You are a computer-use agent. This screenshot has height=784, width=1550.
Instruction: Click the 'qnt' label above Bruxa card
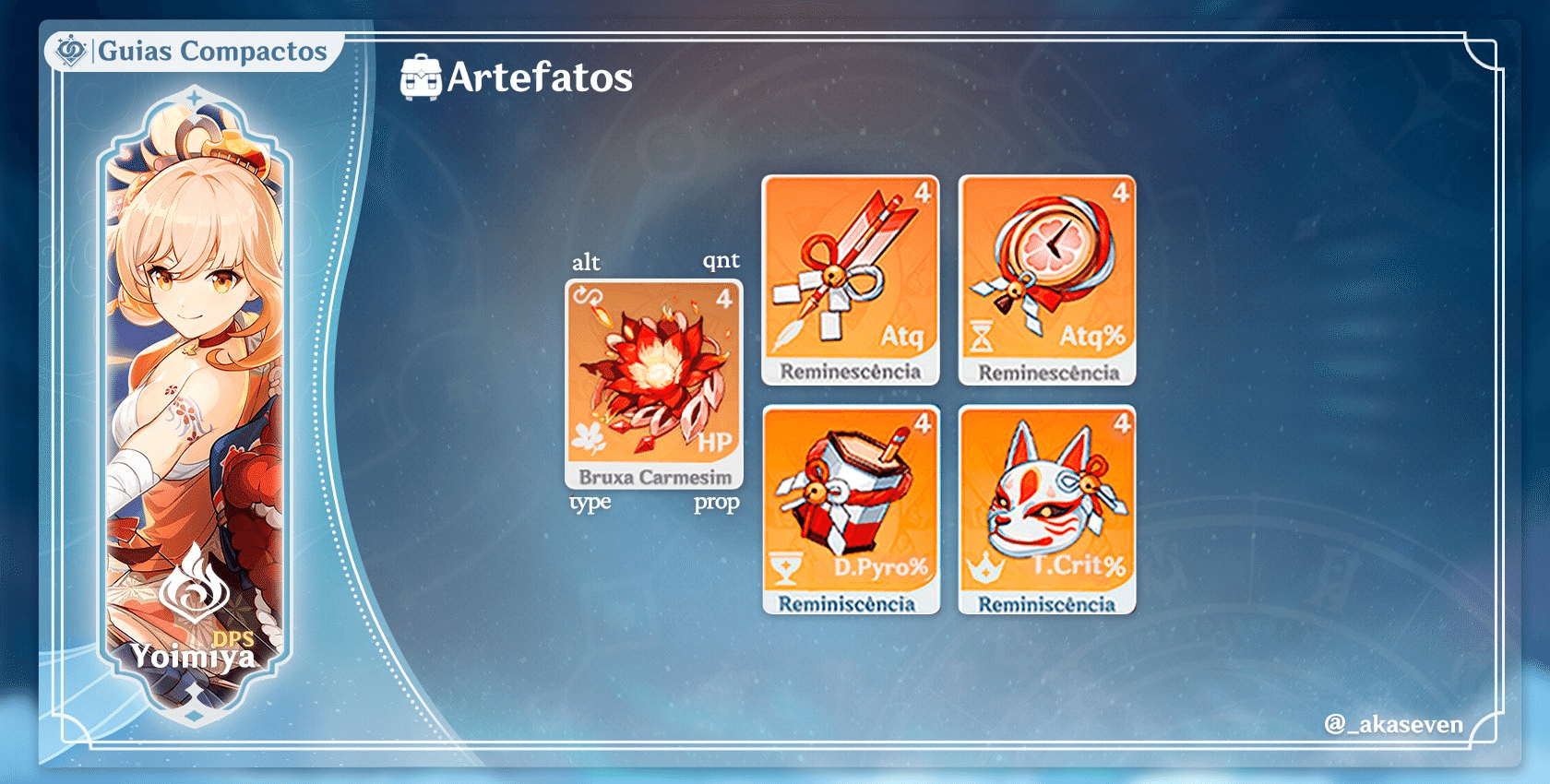[x=721, y=262]
